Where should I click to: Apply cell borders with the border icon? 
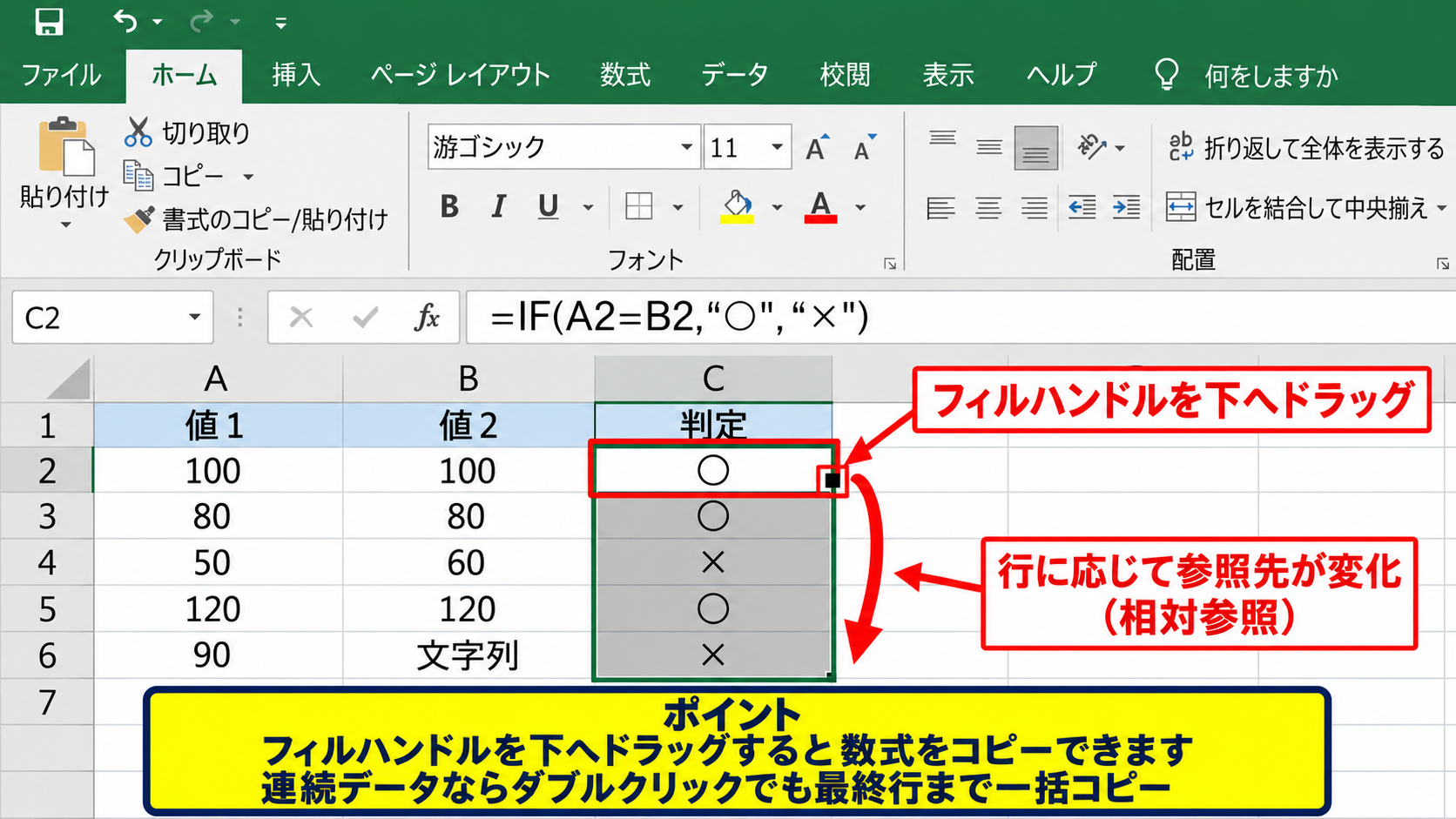639,206
